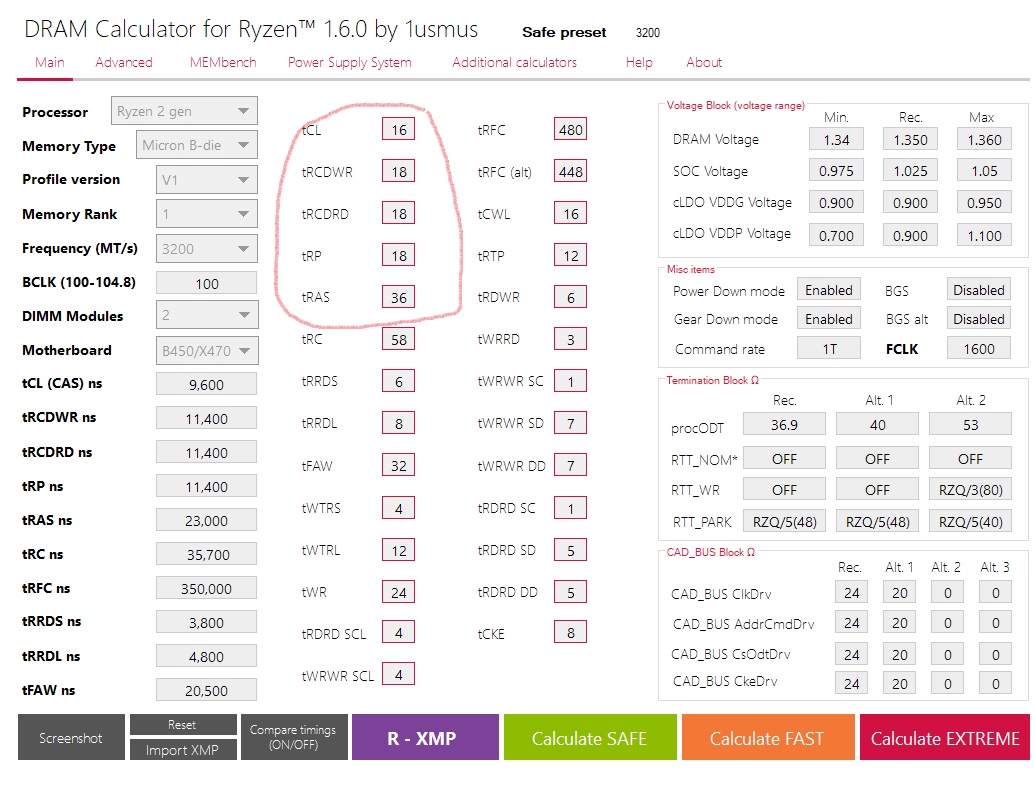
Task: Click the procODT Rec. value 36.9
Action: coord(784,424)
